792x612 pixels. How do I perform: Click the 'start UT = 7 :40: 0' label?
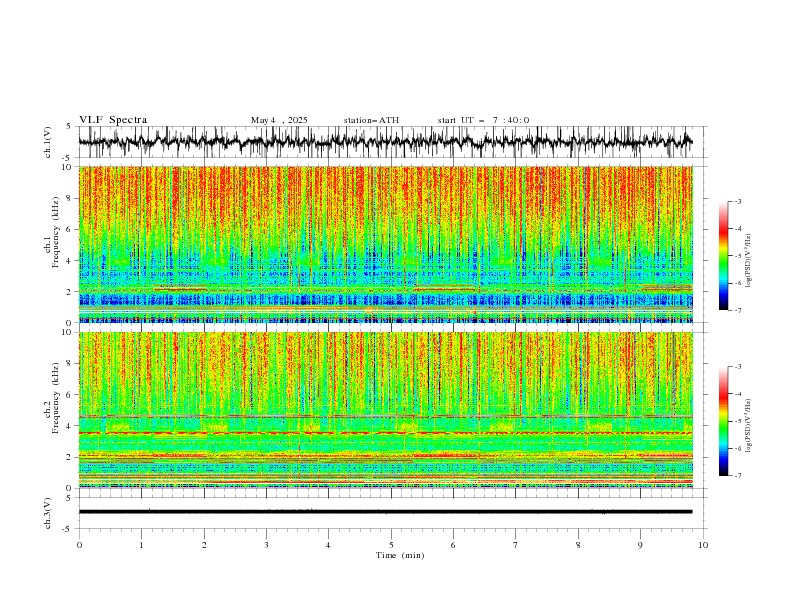pyautogui.click(x=483, y=120)
